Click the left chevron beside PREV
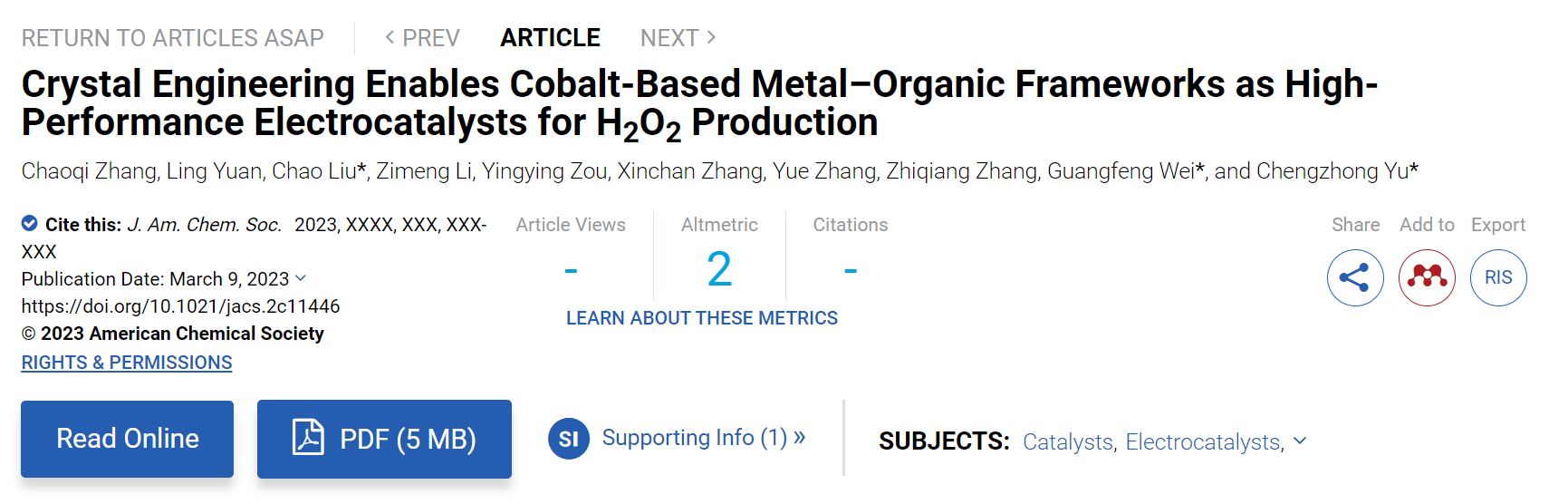Screen dimensions: 1568x504 390,37
